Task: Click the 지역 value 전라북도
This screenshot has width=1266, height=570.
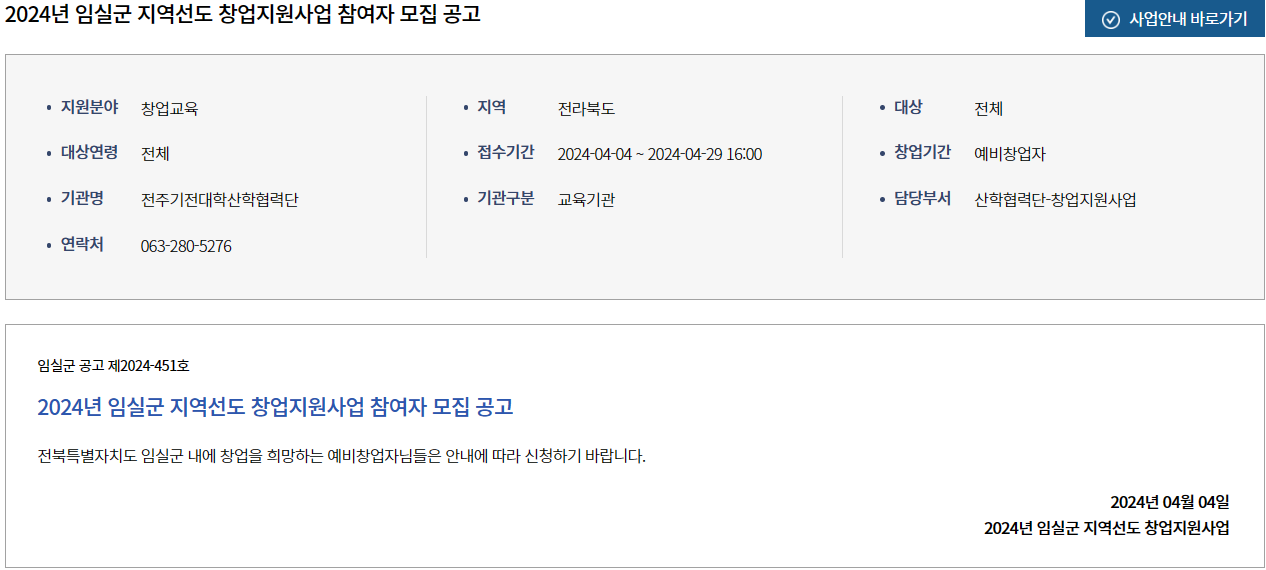Action: [586, 108]
